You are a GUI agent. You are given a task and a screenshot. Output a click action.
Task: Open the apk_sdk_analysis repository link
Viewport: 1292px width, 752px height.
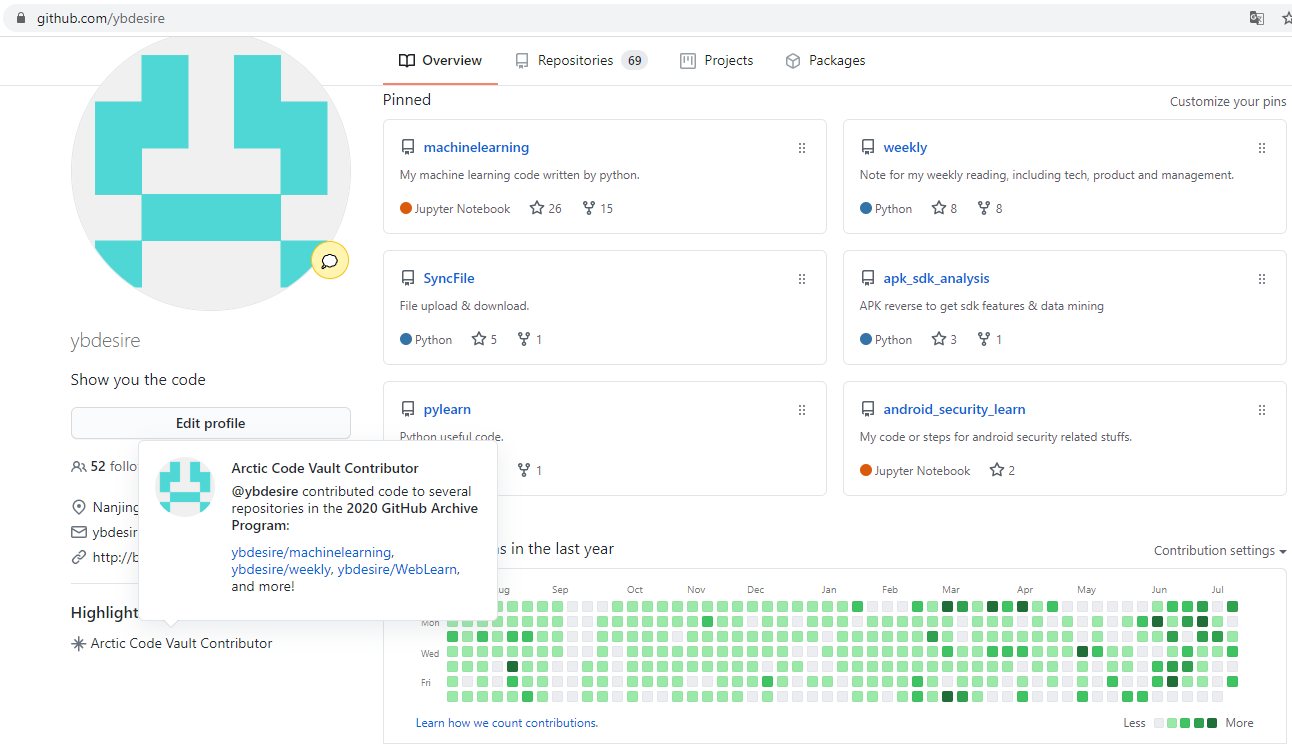click(936, 279)
